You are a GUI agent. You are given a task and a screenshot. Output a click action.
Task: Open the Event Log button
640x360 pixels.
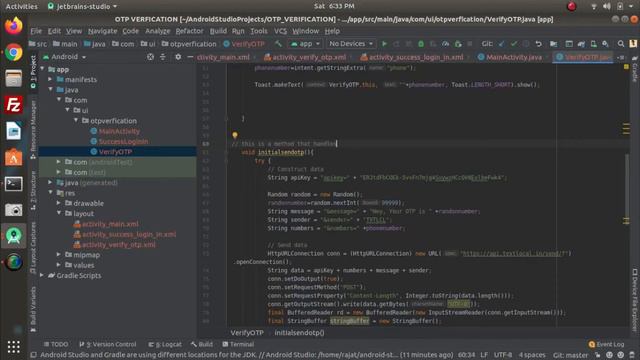(607, 344)
